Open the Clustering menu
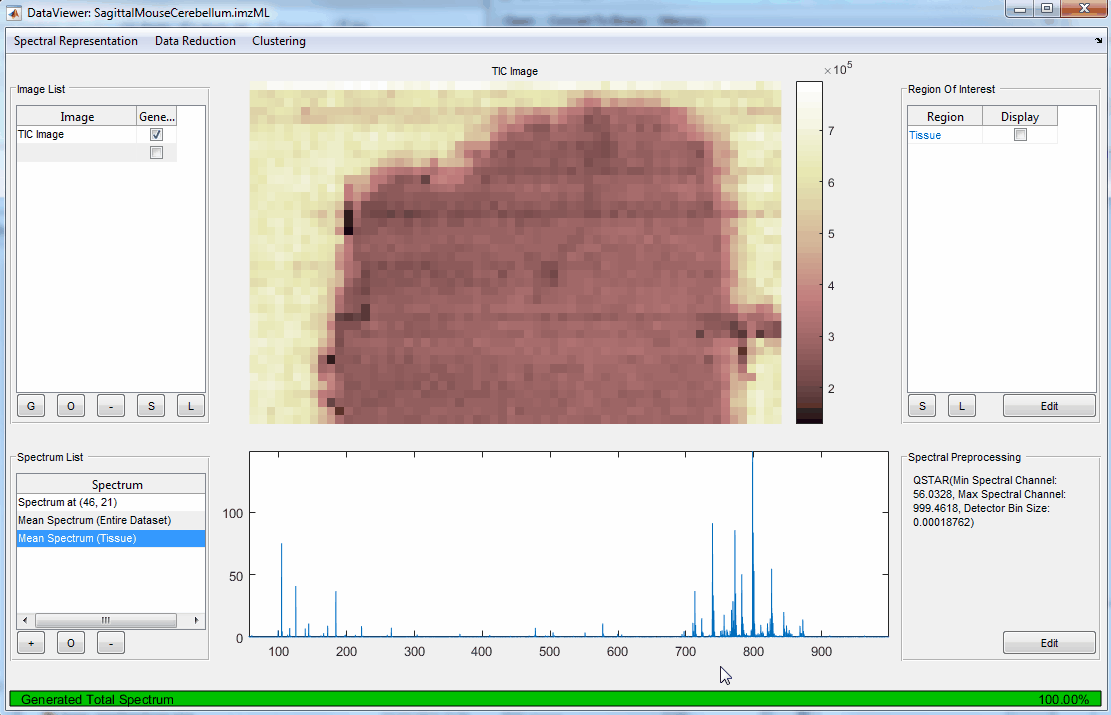 tap(278, 41)
